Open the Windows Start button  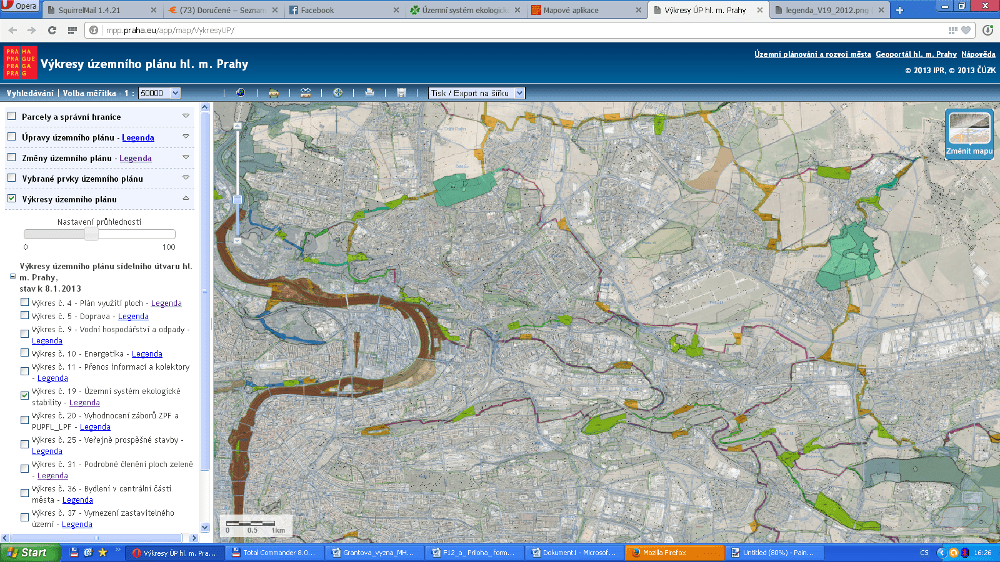coord(27,552)
